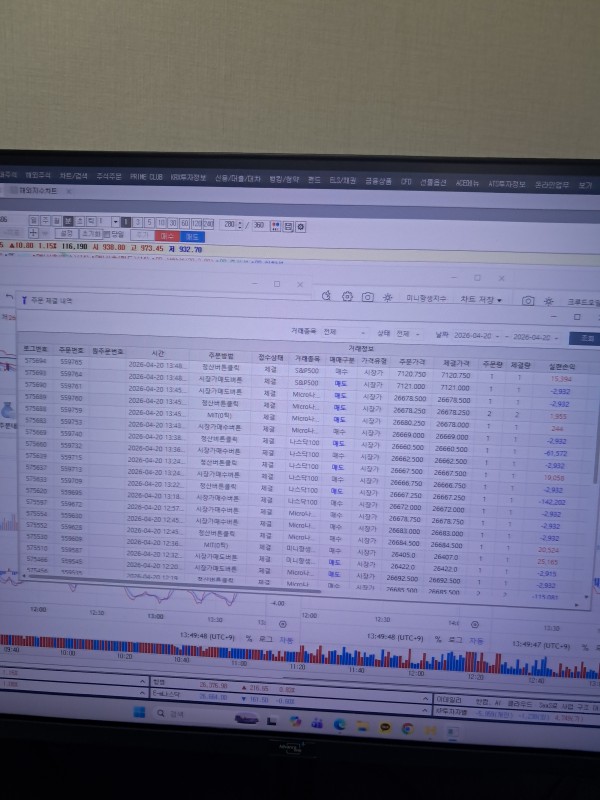Open the Windows Start menu

[139, 712]
